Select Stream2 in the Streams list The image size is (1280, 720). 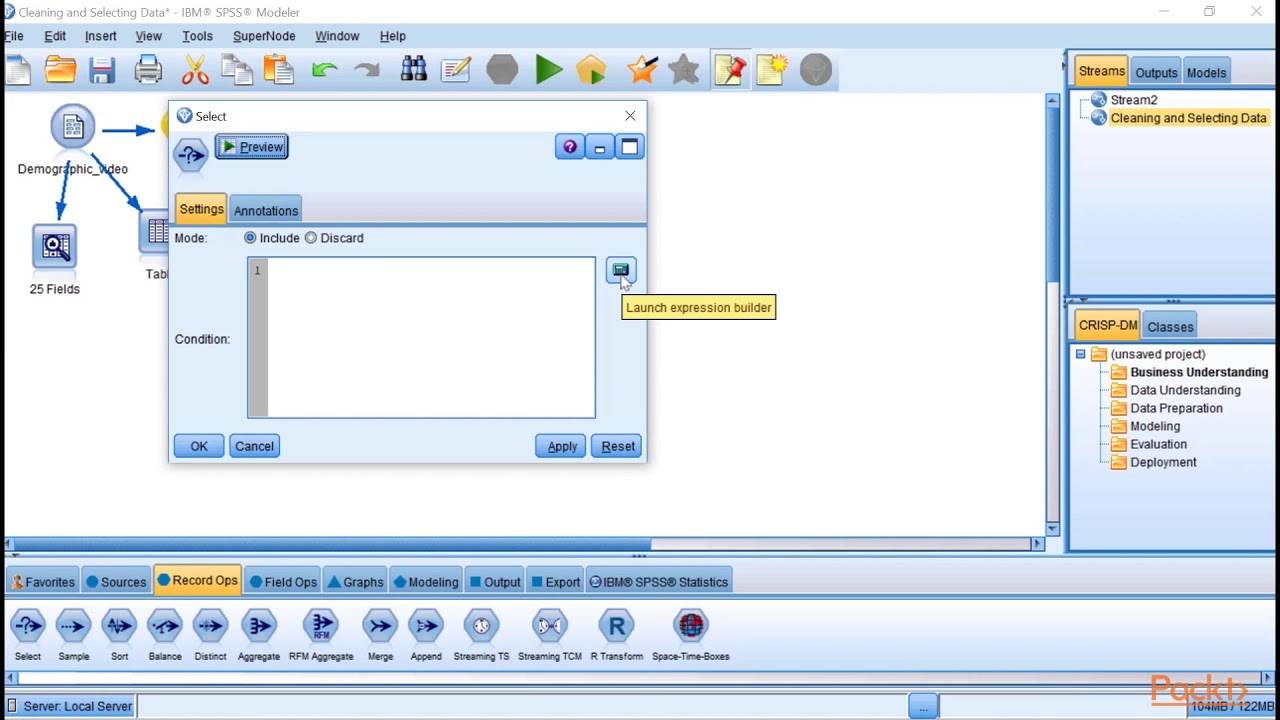tap(1134, 100)
